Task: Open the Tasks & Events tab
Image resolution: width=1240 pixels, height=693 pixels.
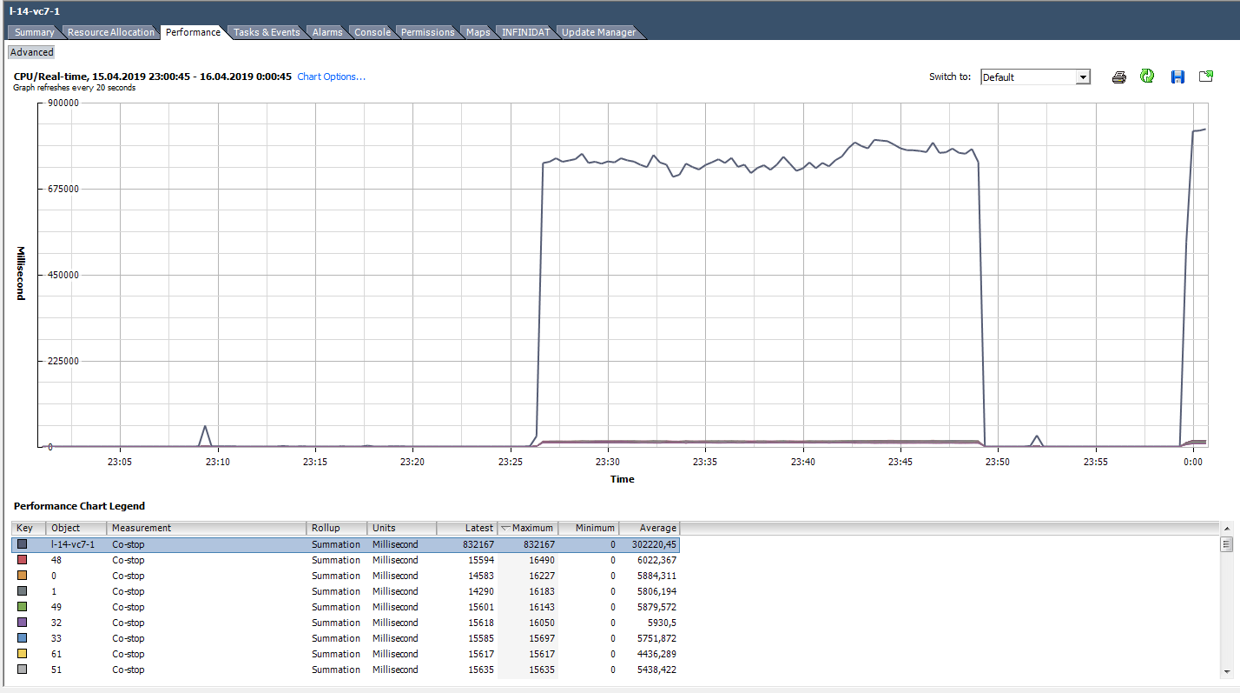Action: 266,31
